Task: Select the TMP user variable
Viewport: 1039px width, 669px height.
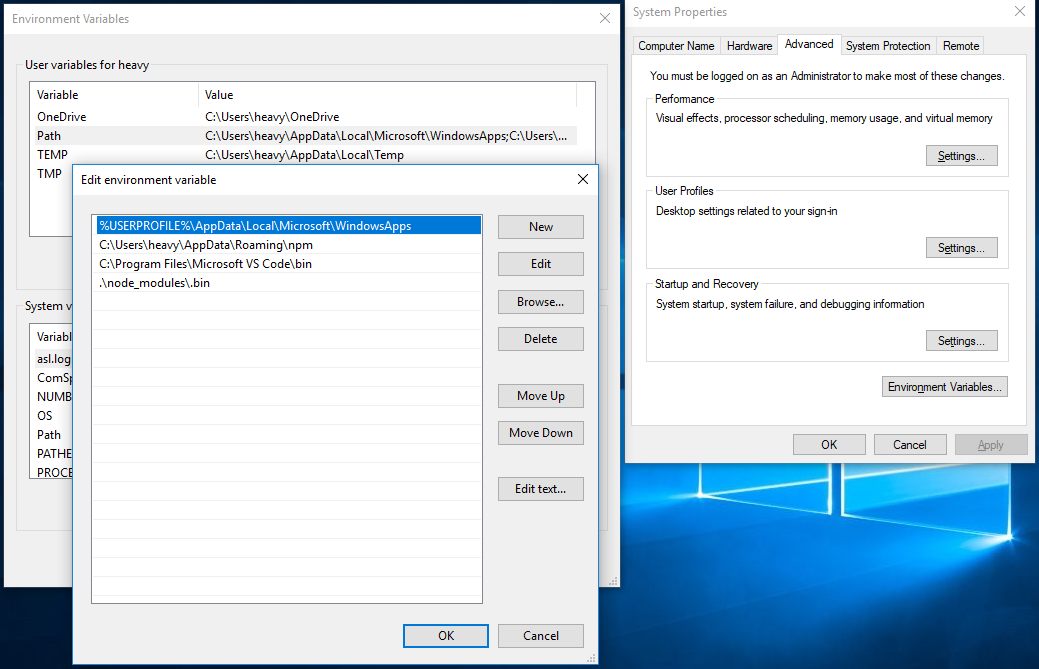Action: (x=52, y=174)
